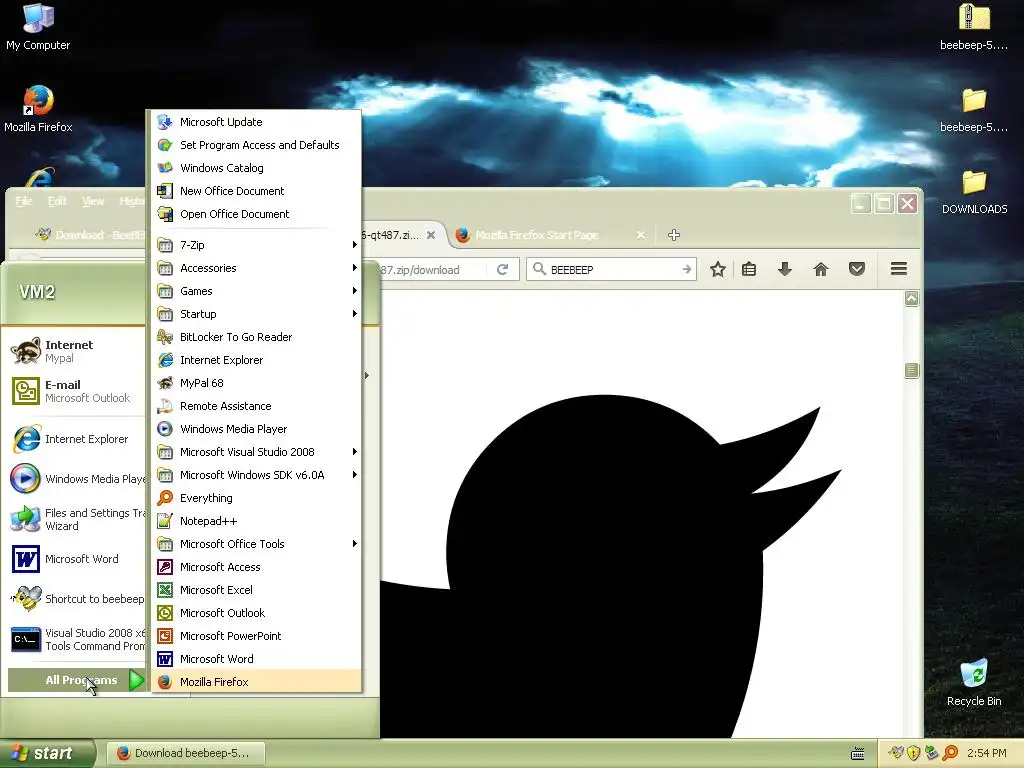The width and height of the screenshot is (1024, 768).
Task: Click the Internet Explorer icon in programs list
Action: (165, 360)
